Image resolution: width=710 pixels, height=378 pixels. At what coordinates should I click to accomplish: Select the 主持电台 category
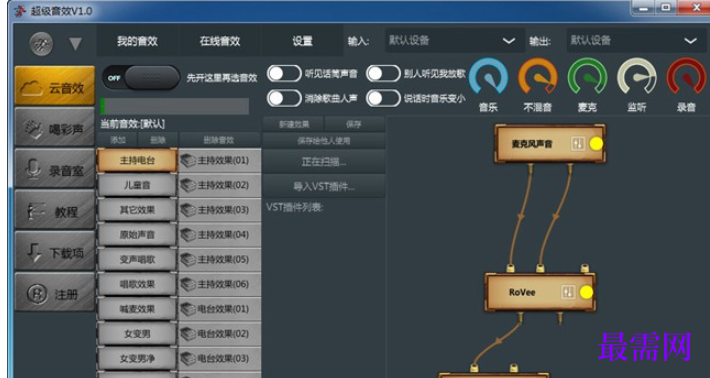click(x=137, y=160)
